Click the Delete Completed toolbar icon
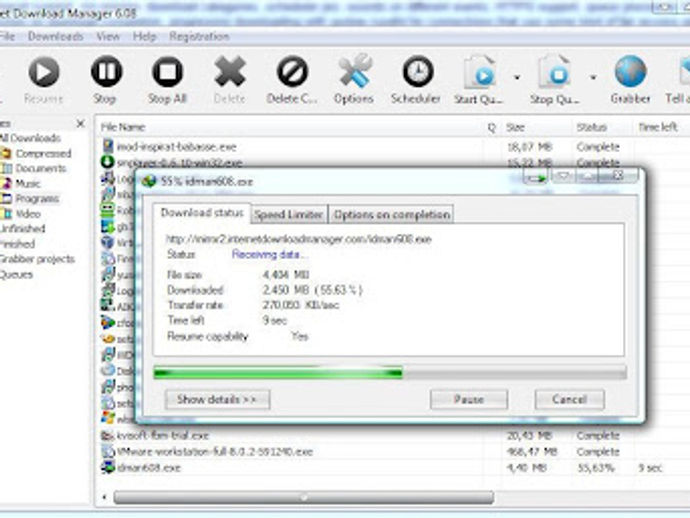 (292, 71)
